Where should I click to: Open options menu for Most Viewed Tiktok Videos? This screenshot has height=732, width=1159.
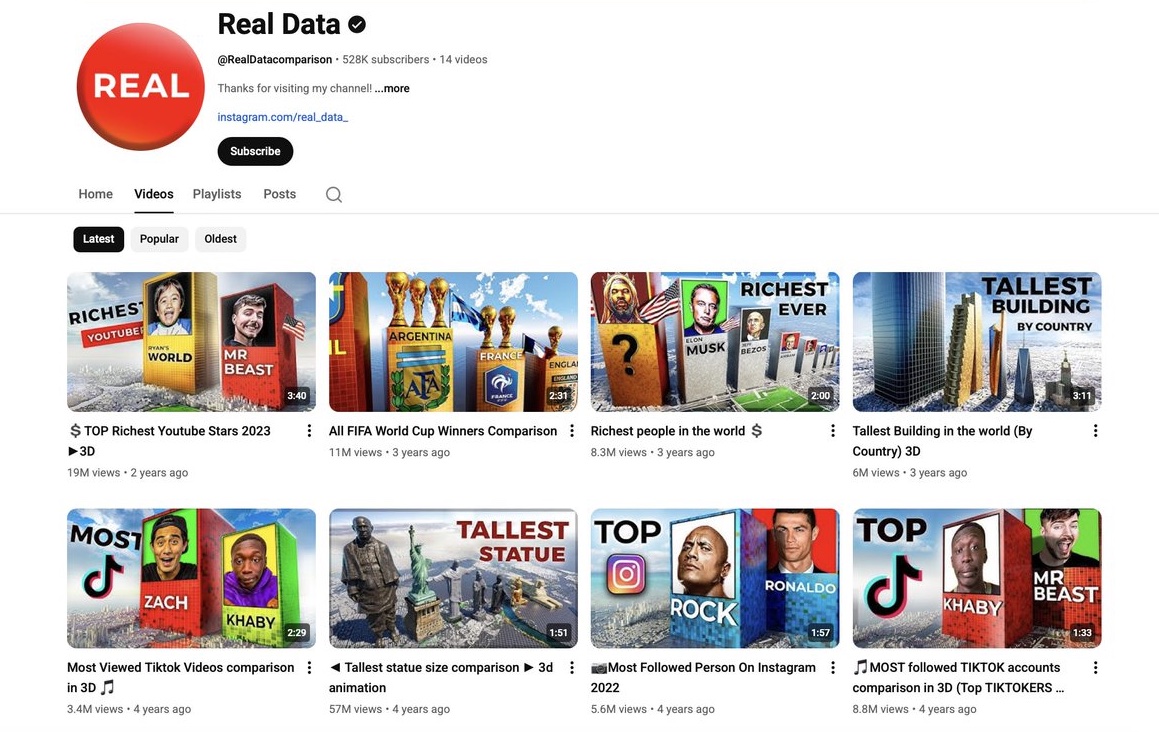tap(309, 668)
